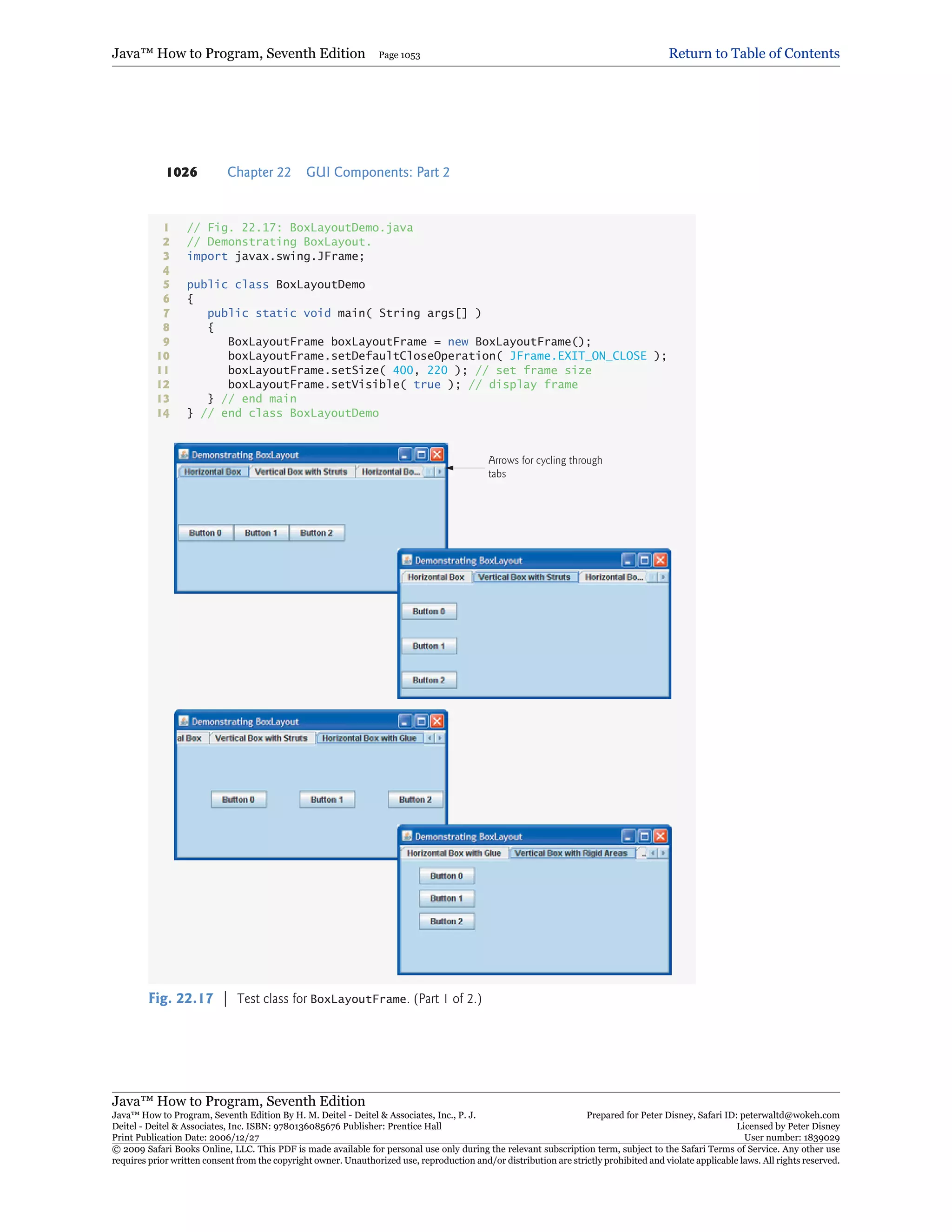Click Button 2 in the Vertical Box with Rigid Areas window
The image size is (952, 1232).
446,921
